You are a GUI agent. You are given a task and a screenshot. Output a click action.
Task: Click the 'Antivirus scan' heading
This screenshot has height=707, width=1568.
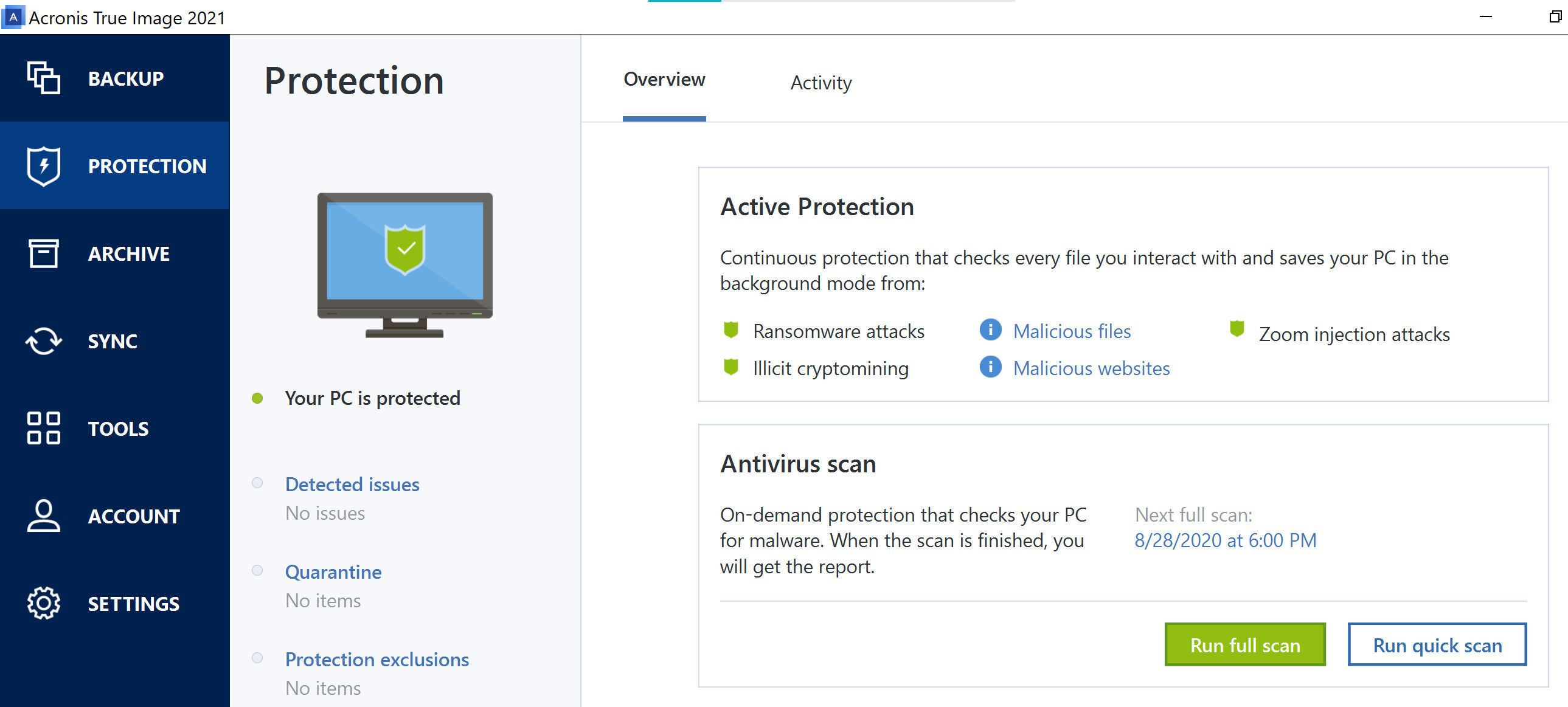tap(798, 464)
